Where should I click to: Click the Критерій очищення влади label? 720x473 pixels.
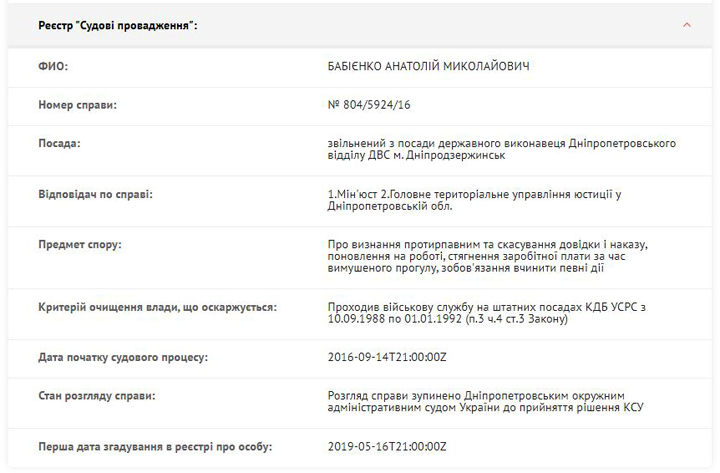[x=157, y=307]
